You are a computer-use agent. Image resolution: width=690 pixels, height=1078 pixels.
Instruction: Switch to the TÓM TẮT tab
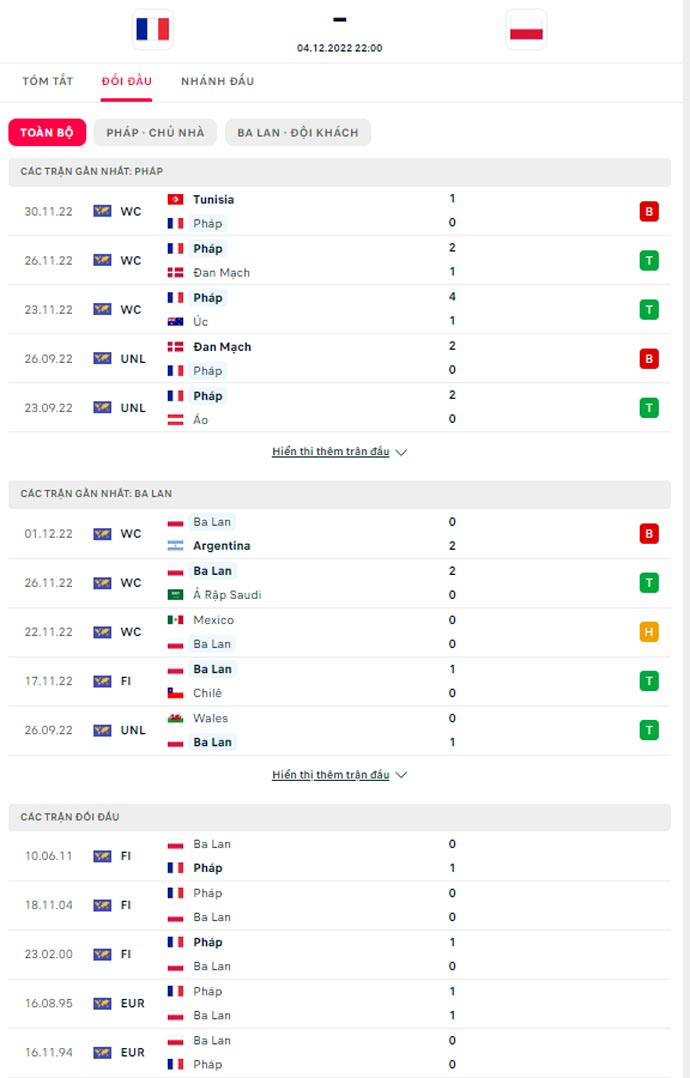tap(49, 81)
